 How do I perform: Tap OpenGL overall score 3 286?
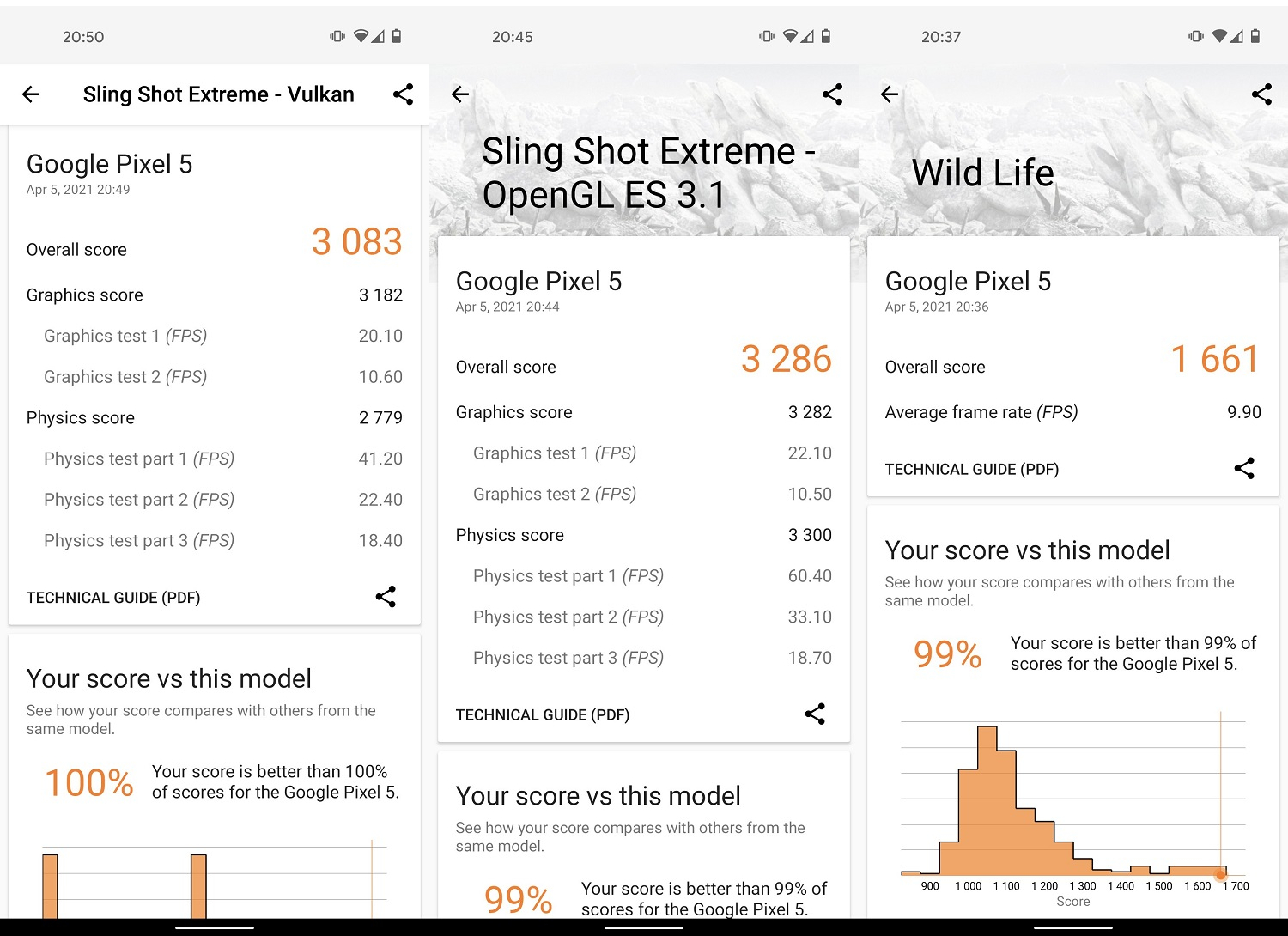(x=787, y=359)
